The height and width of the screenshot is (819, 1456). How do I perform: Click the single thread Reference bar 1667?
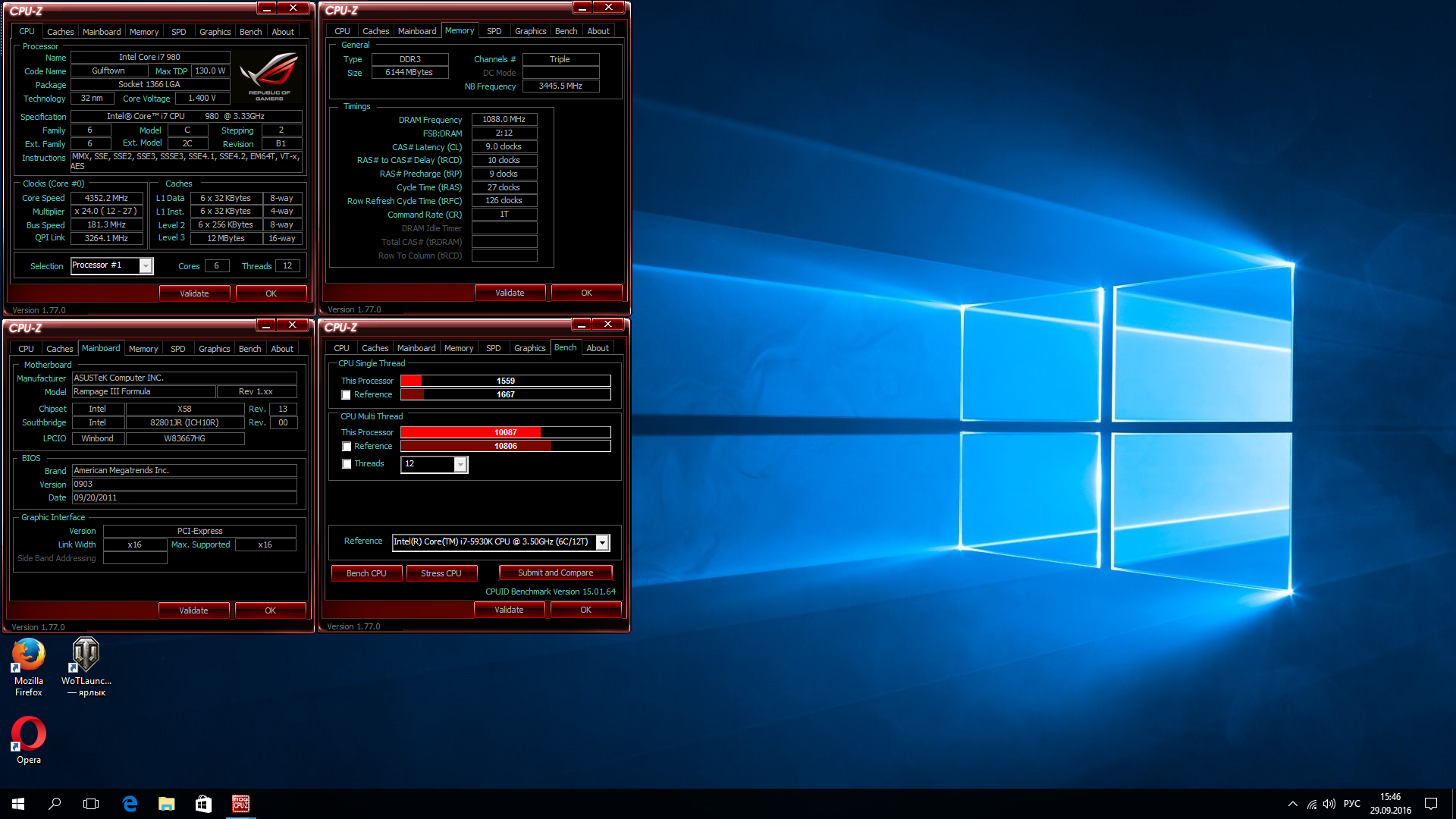tap(506, 394)
